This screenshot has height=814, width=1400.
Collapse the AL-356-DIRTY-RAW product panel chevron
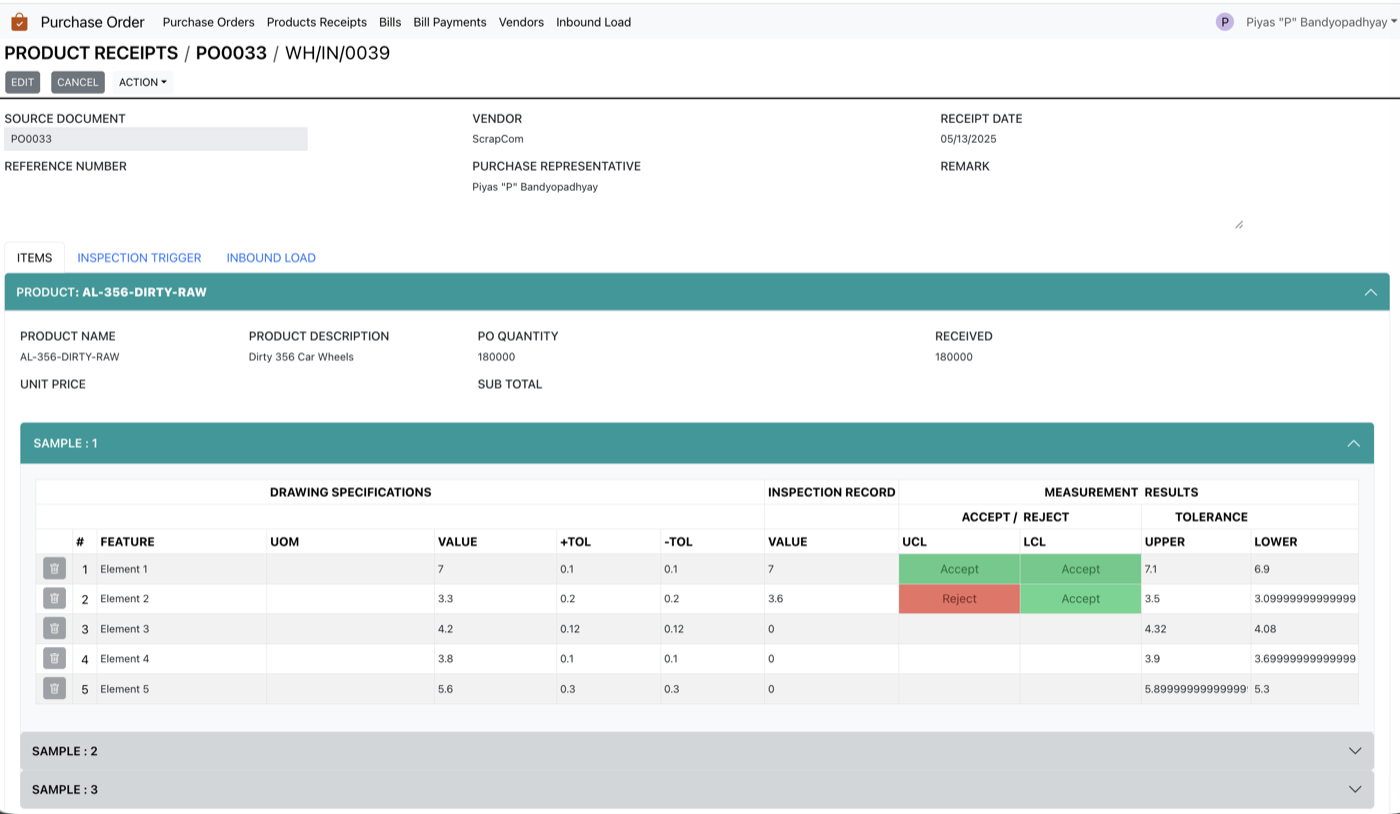pyautogui.click(x=1370, y=292)
